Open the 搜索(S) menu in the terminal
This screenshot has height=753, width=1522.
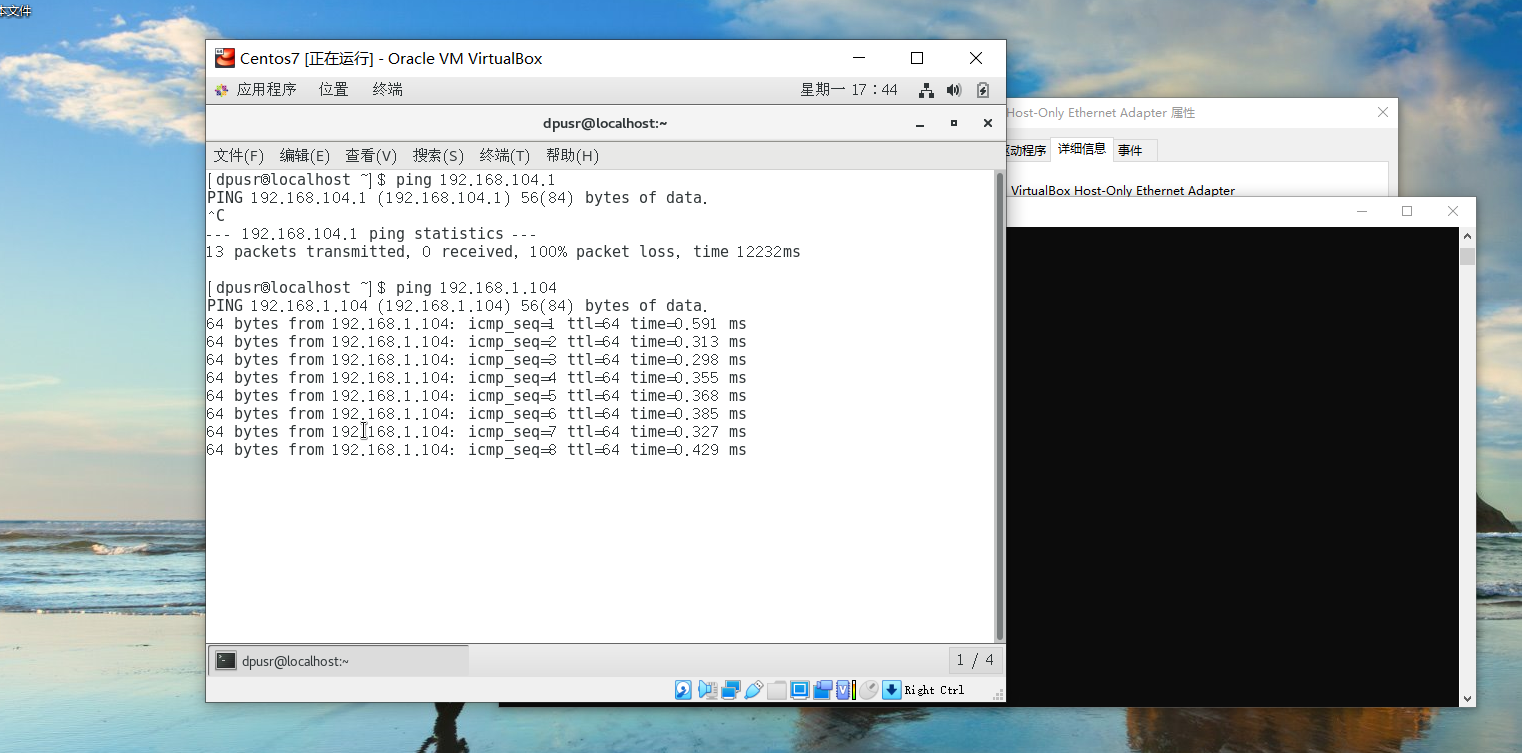pyautogui.click(x=439, y=156)
